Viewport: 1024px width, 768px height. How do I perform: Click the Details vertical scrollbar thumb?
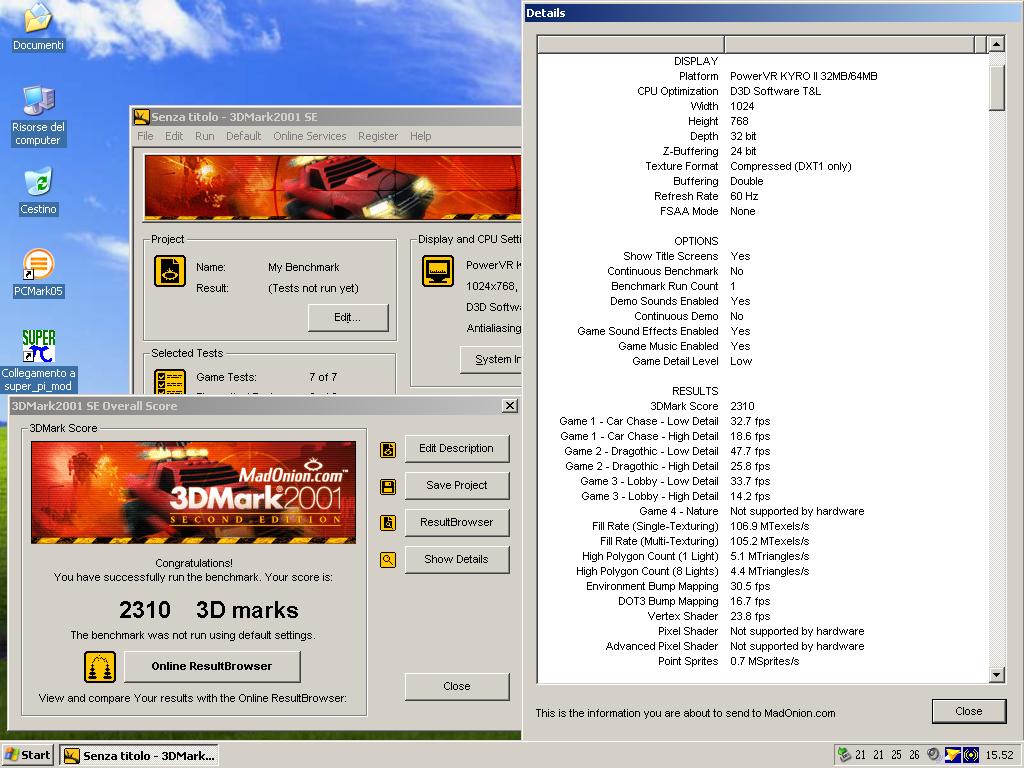[997, 88]
